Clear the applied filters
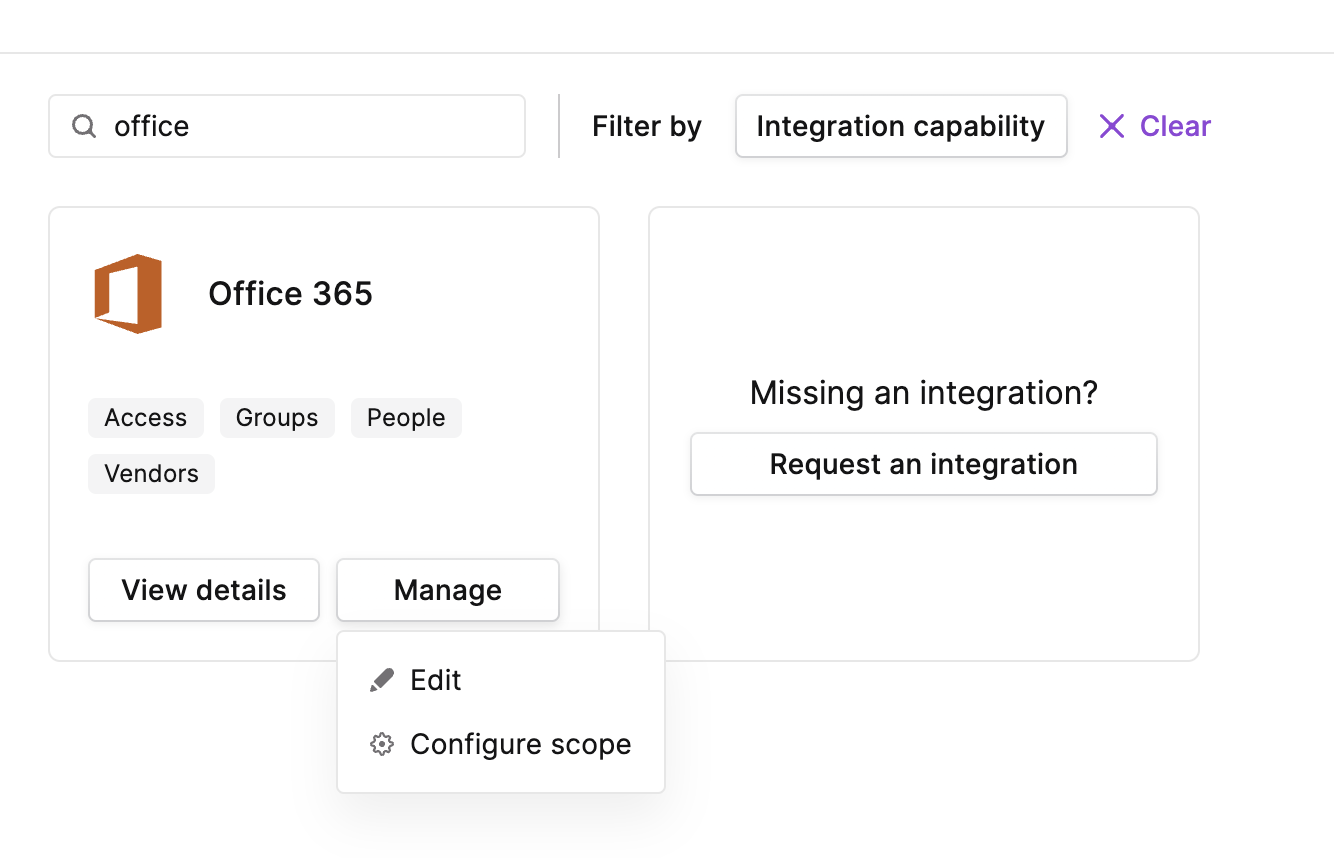1334x858 pixels. pyautogui.click(x=1155, y=126)
